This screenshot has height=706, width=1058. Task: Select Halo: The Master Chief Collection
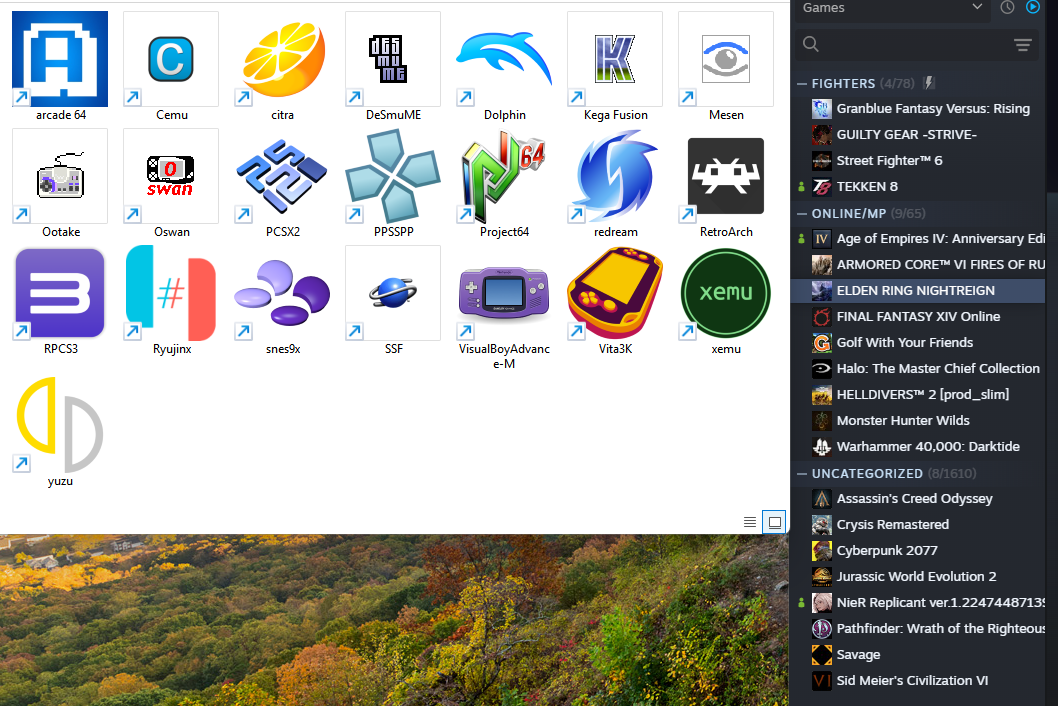point(918,369)
